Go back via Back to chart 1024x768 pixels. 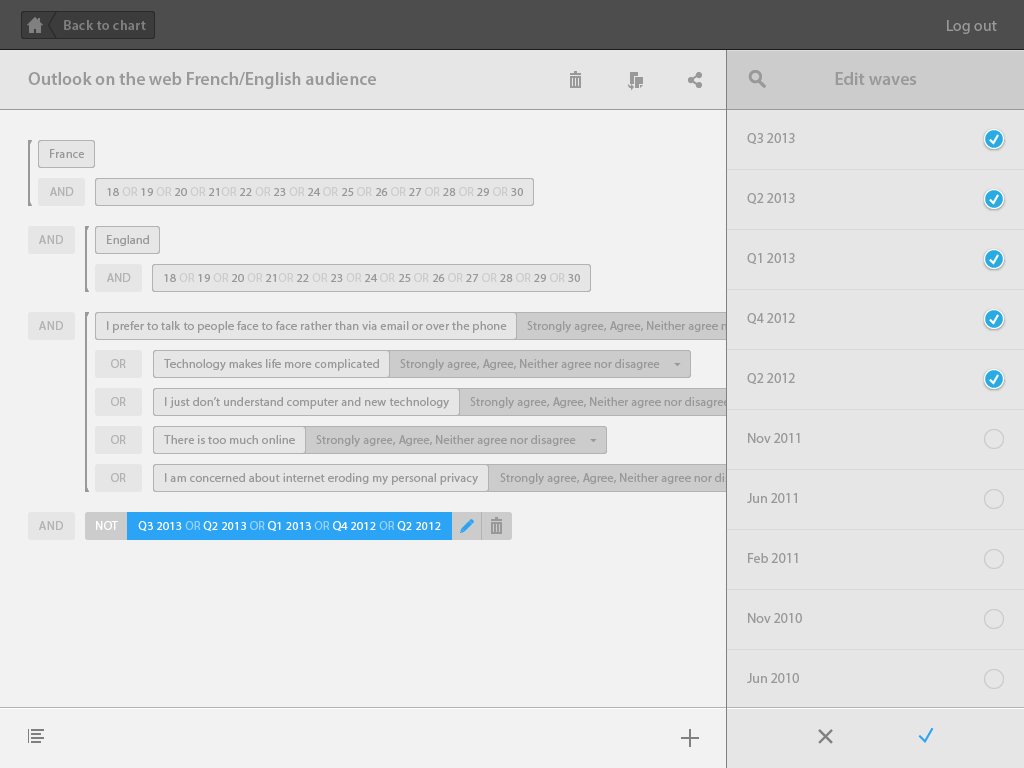click(x=104, y=25)
